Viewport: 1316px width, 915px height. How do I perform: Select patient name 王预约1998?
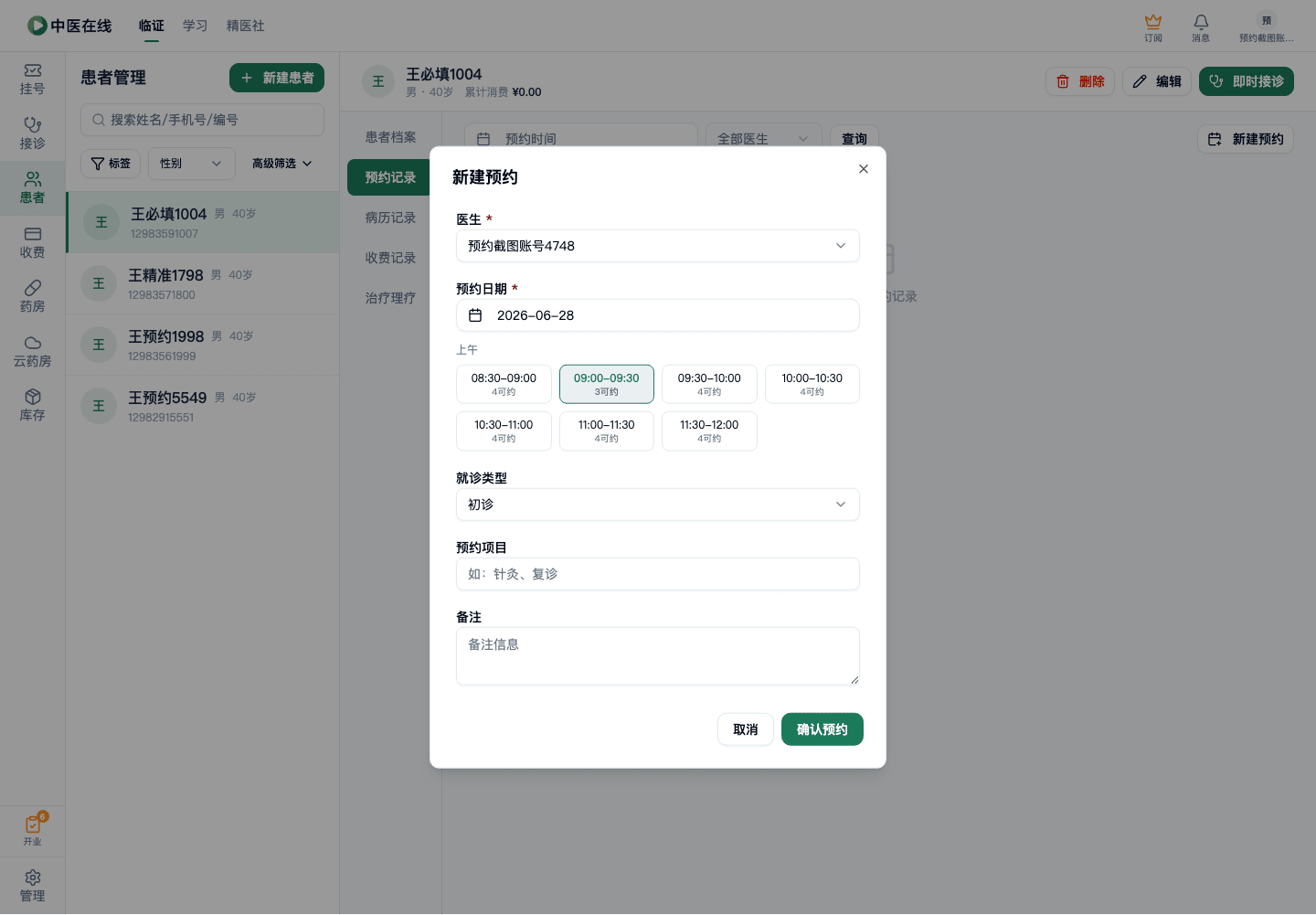tap(165, 336)
